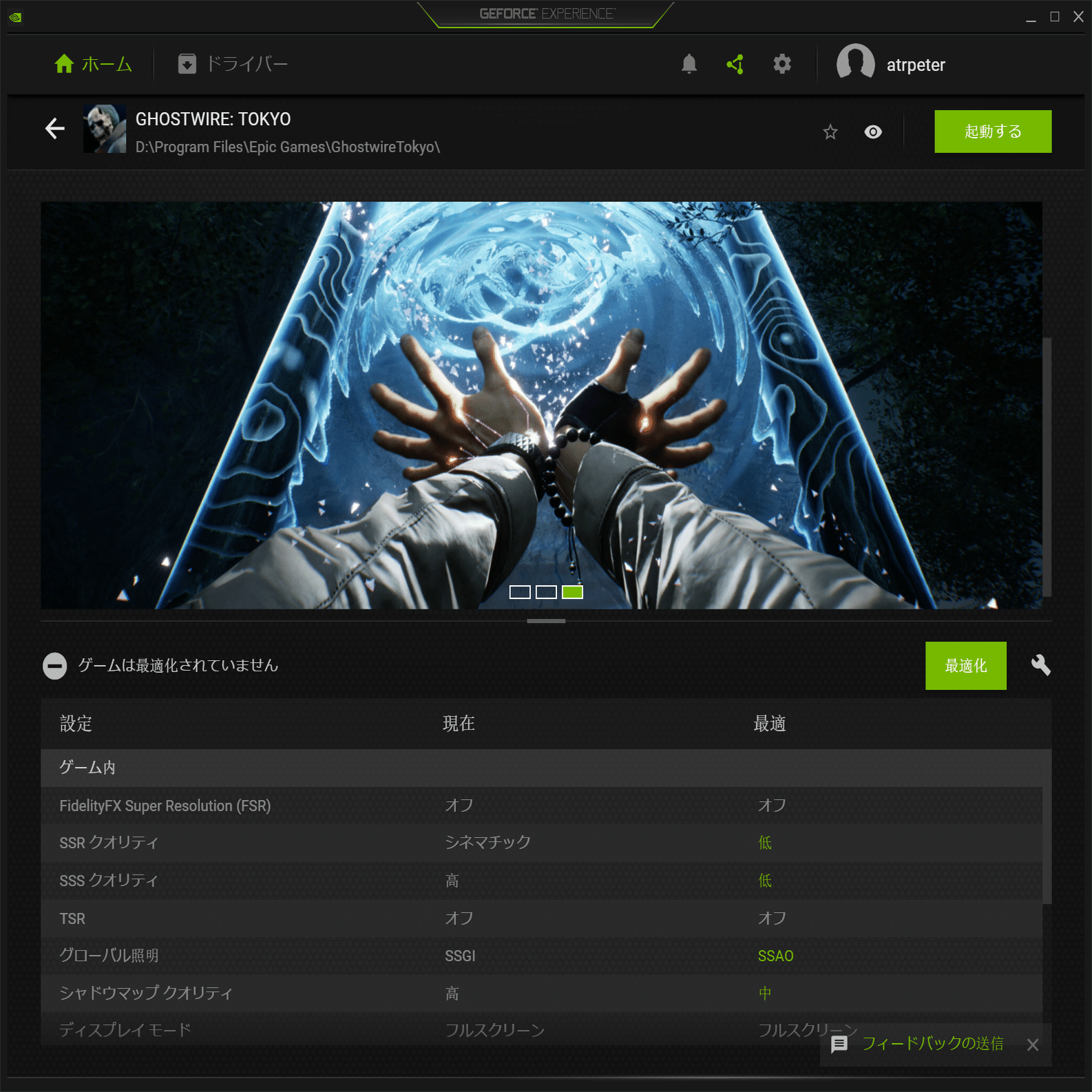Image resolution: width=1092 pixels, height=1092 pixels.
Task: Dismiss the feedback popup with X
Action: coord(1032,1044)
